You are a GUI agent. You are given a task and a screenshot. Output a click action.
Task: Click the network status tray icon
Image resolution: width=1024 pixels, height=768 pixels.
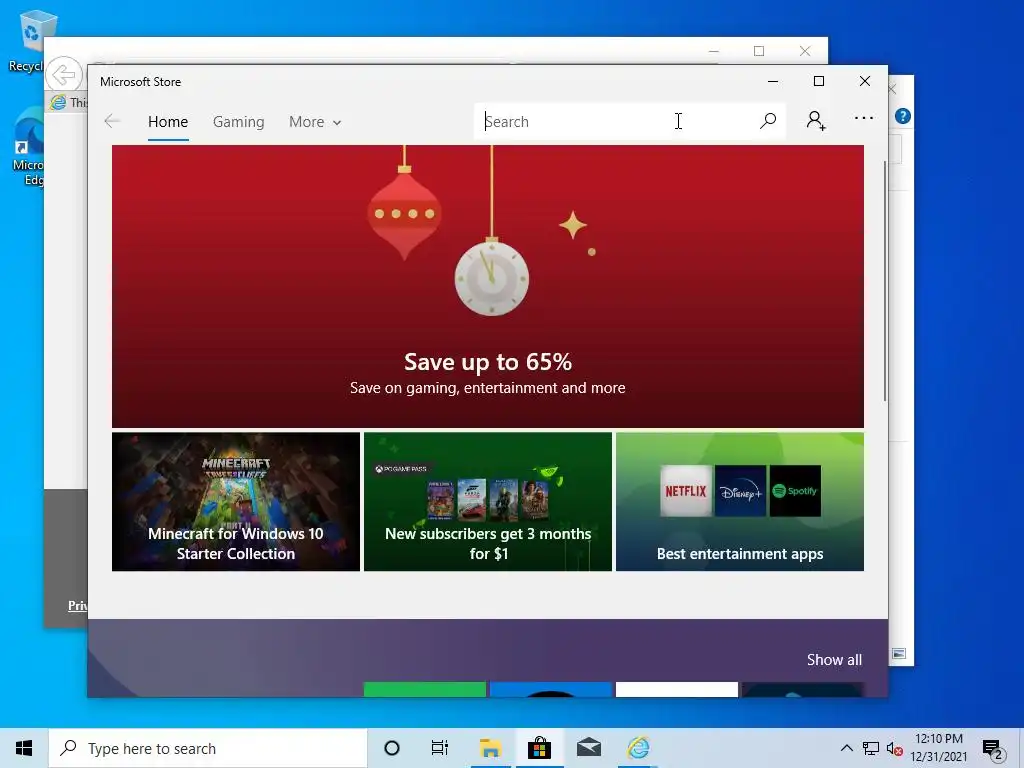pyautogui.click(x=871, y=748)
